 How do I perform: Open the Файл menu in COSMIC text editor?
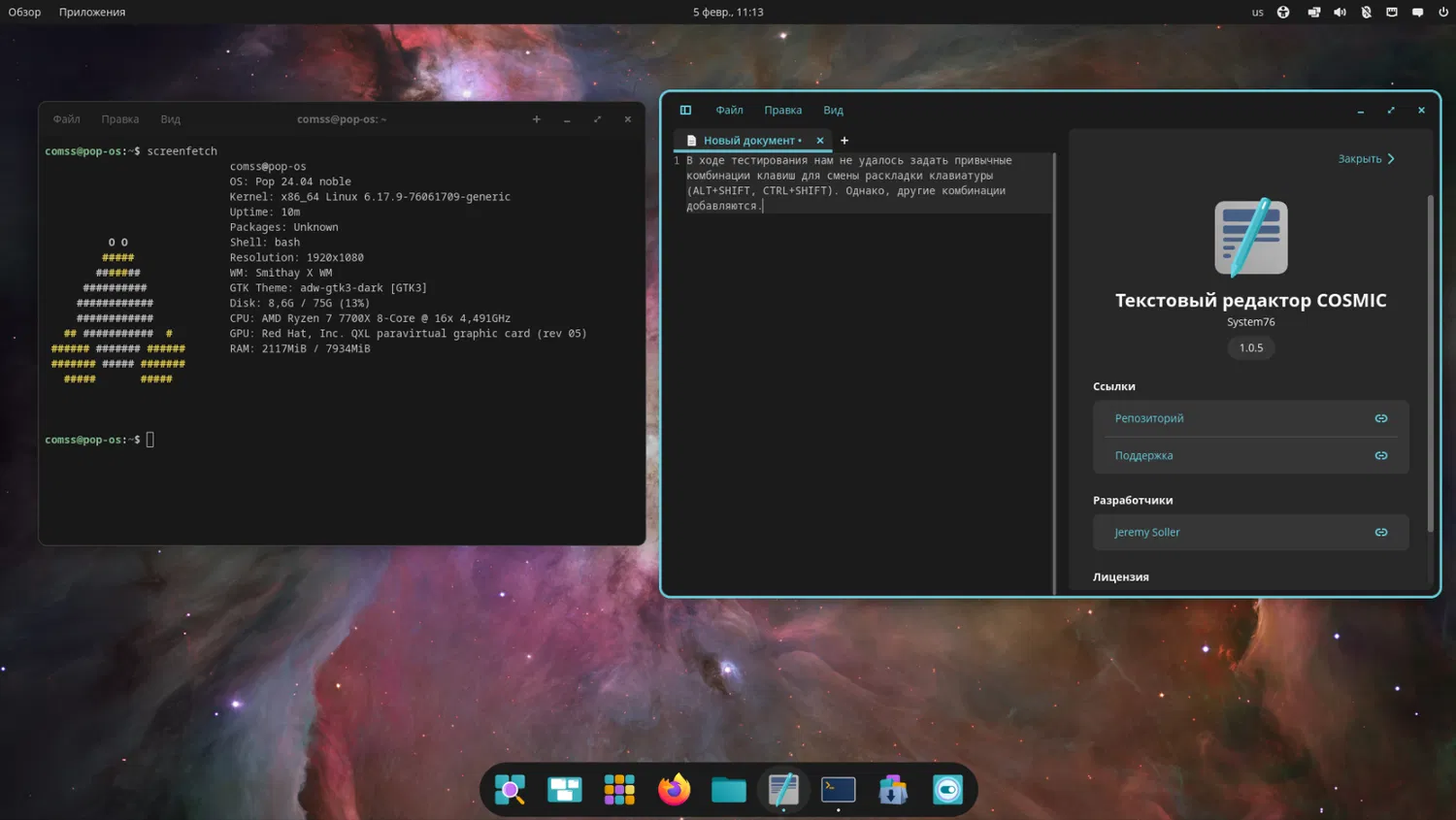pos(729,111)
